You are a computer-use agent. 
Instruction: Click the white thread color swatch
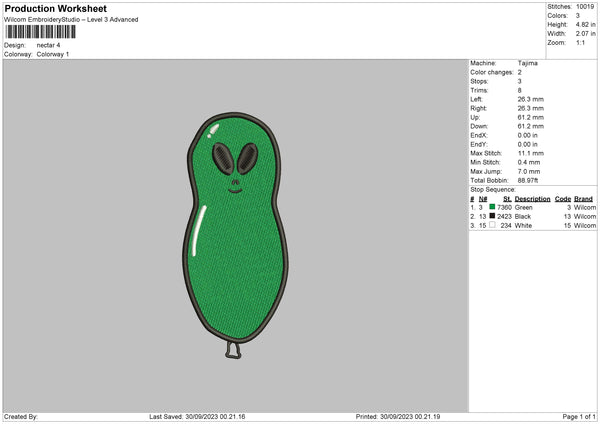pos(492,225)
